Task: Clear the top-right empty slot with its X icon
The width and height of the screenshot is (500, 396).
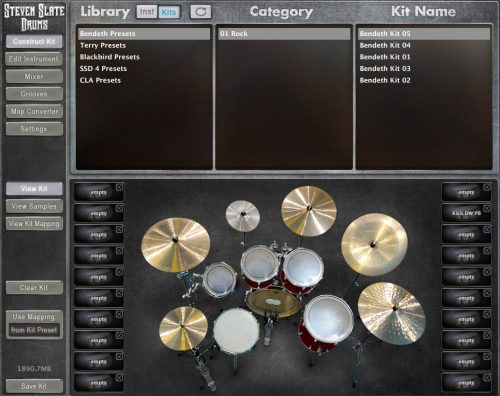Action: [487, 187]
